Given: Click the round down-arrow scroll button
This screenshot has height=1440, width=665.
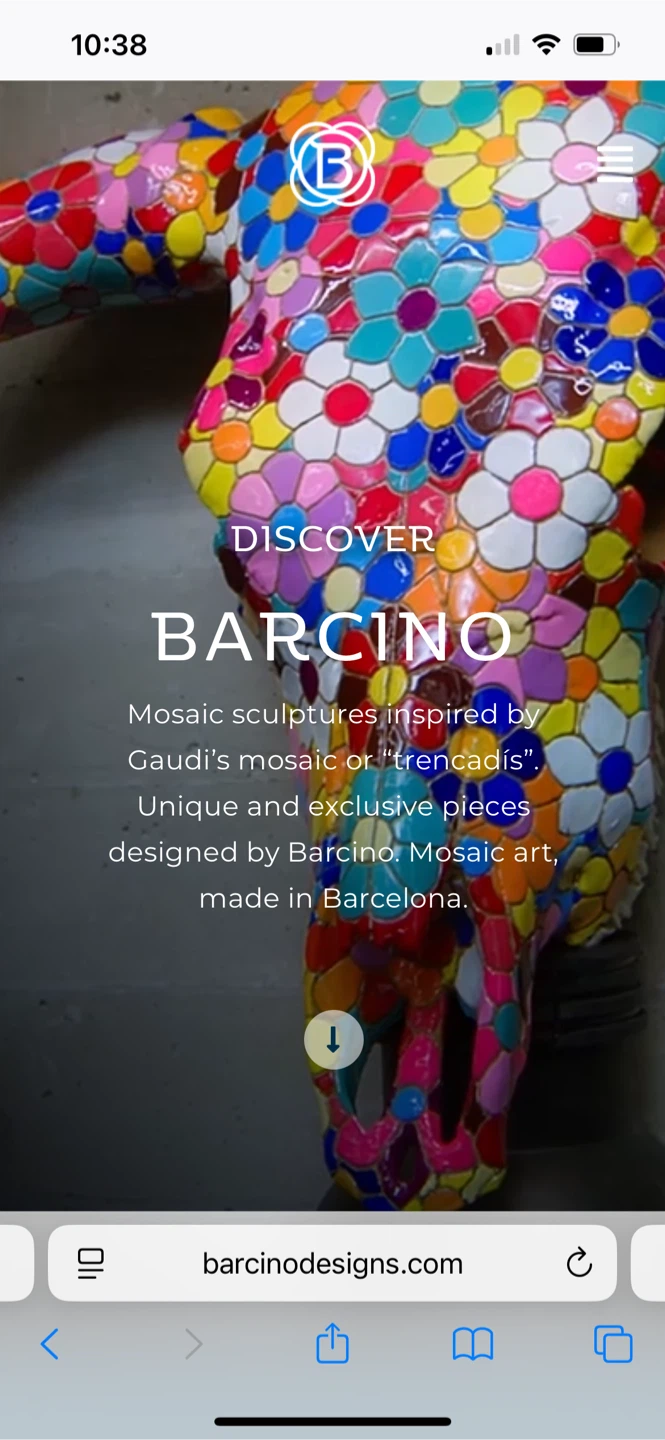Looking at the screenshot, I should click(333, 1040).
